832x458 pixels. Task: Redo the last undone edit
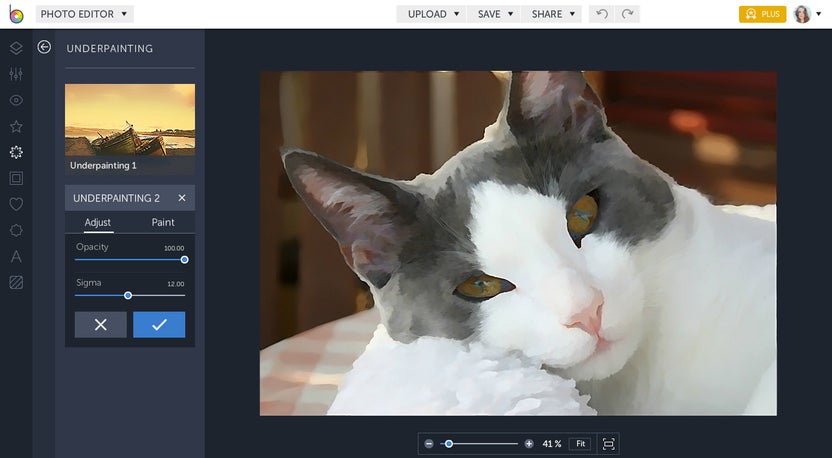click(x=627, y=14)
